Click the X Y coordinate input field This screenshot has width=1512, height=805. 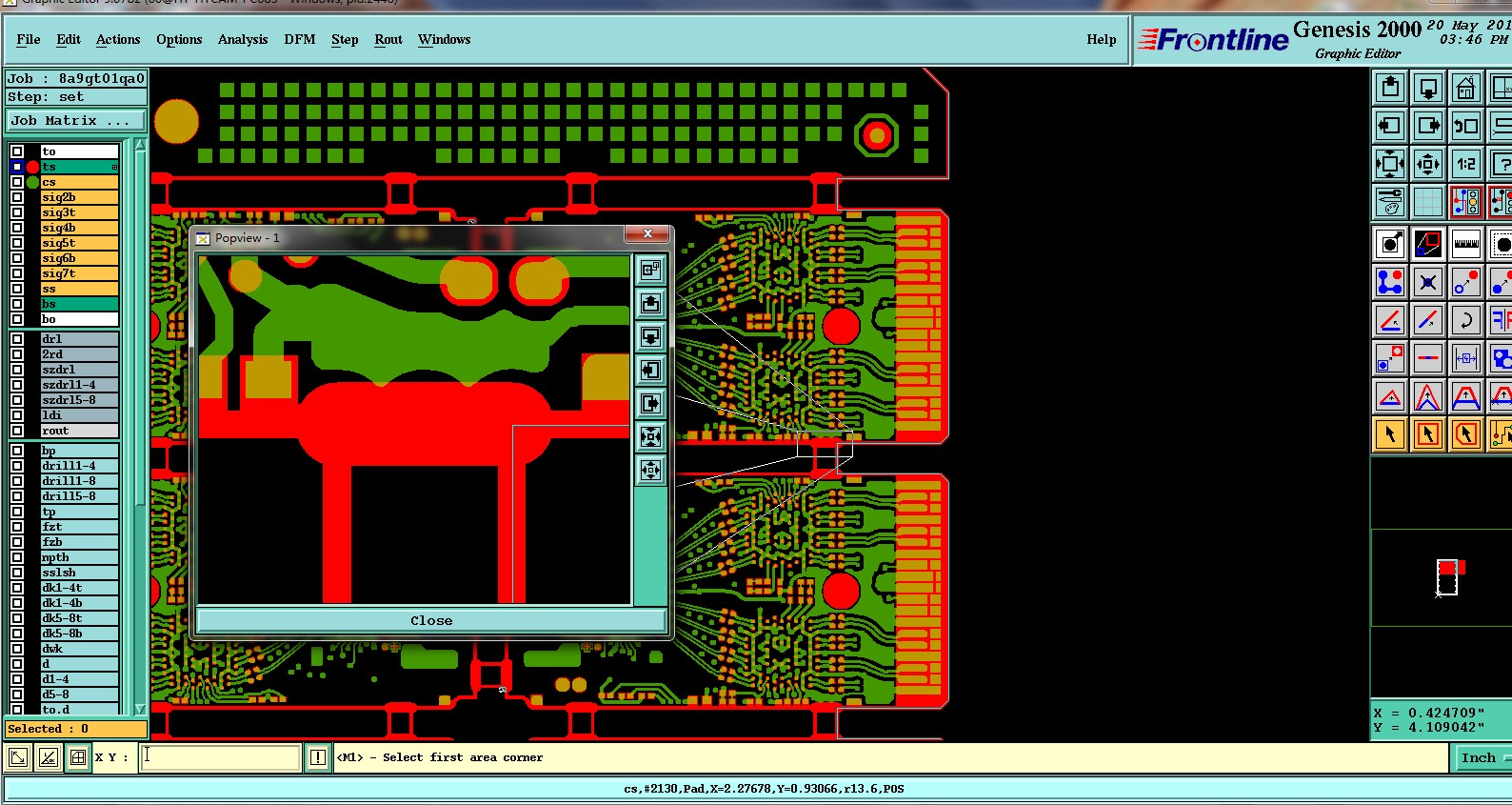(221, 757)
